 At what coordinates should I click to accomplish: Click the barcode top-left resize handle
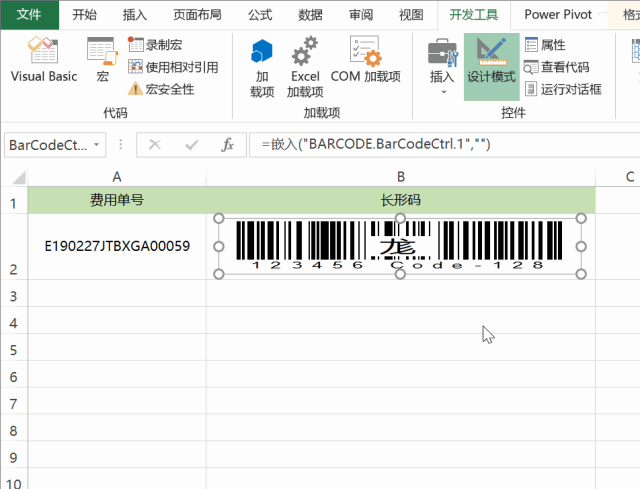219,218
